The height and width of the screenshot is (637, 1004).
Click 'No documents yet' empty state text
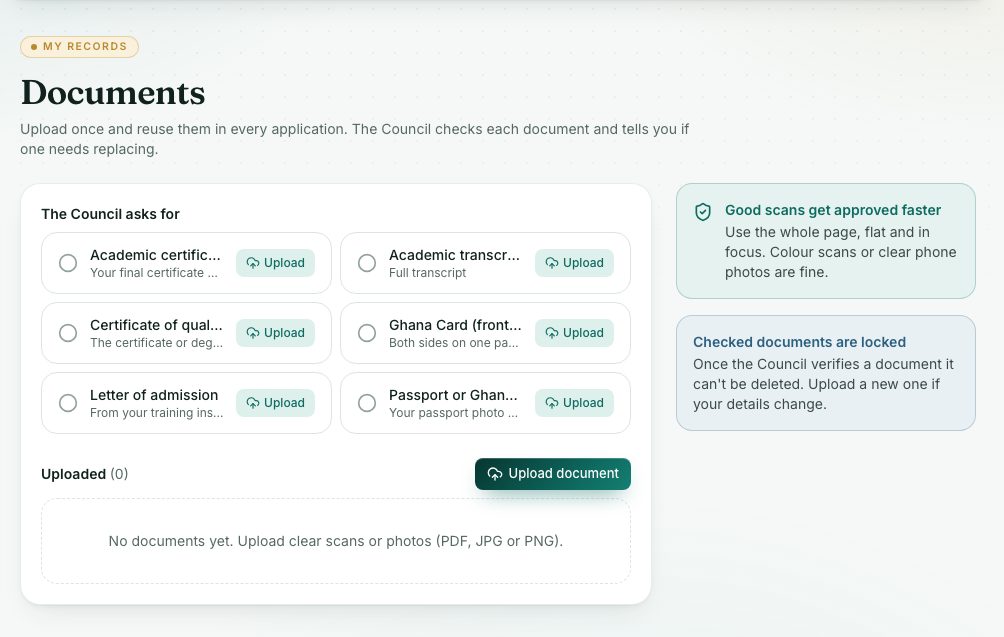(x=336, y=541)
